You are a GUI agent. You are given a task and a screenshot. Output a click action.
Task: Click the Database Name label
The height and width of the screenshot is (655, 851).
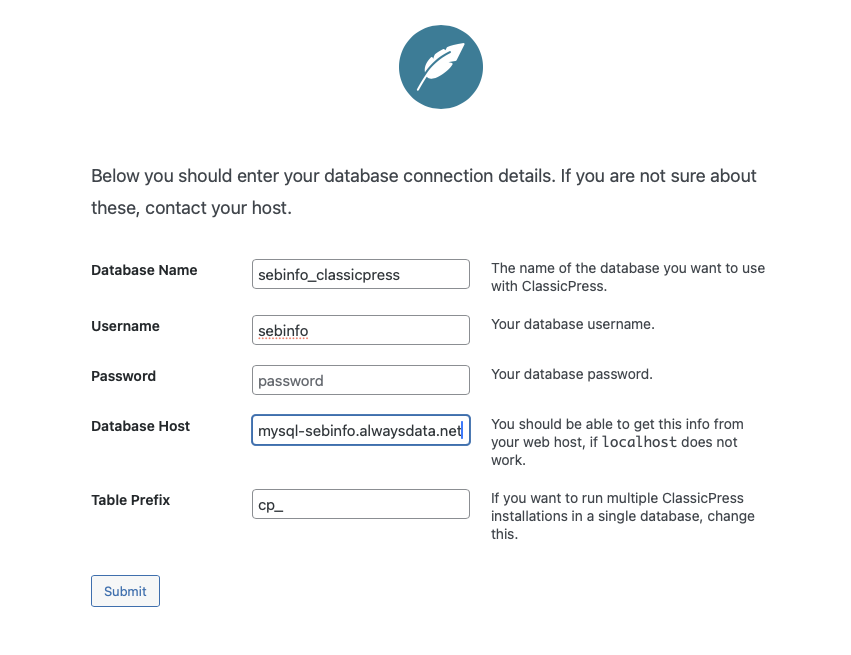point(144,270)
